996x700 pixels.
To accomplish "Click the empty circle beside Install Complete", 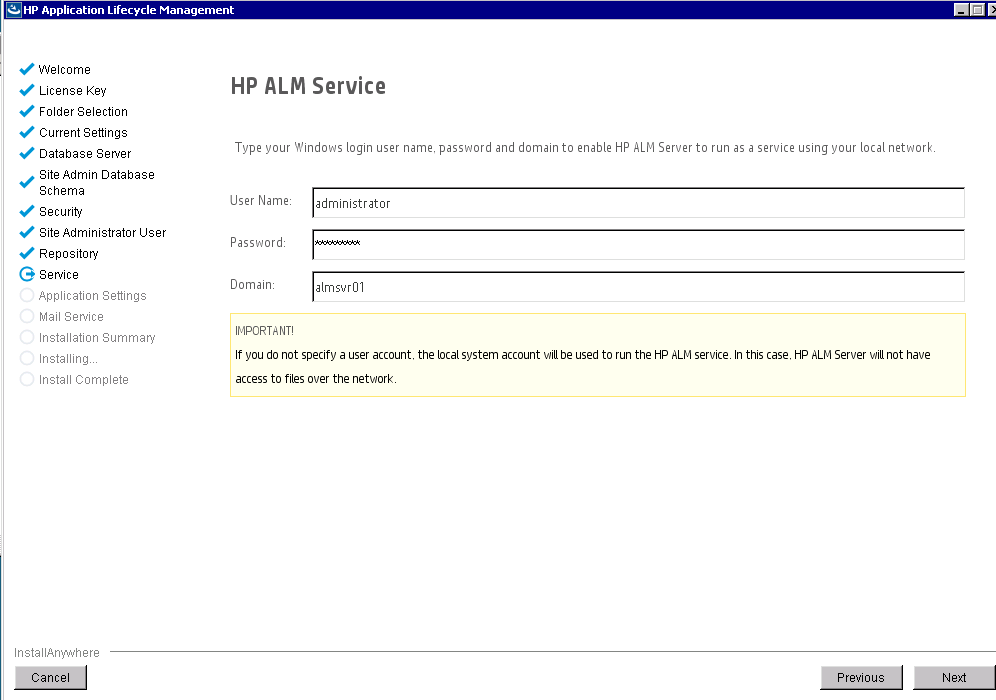I will tap(27, 379).
